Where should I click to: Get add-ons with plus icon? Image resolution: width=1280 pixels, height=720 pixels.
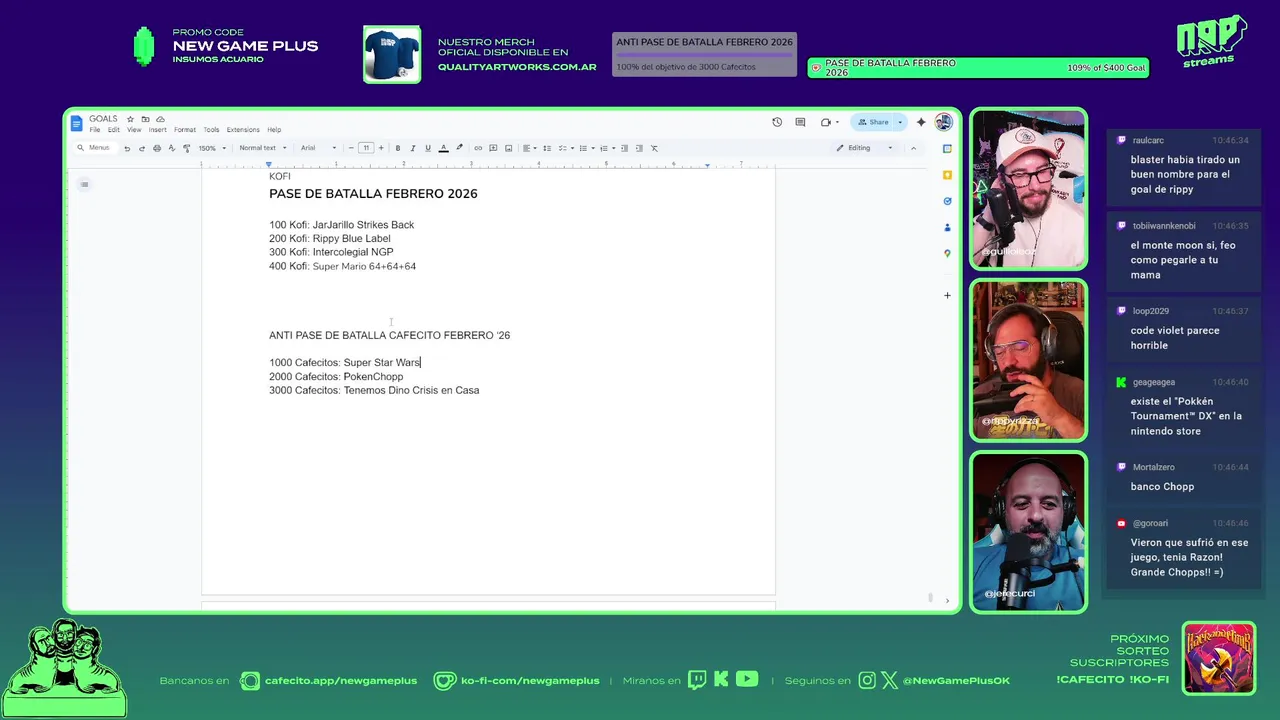point(947,295)
